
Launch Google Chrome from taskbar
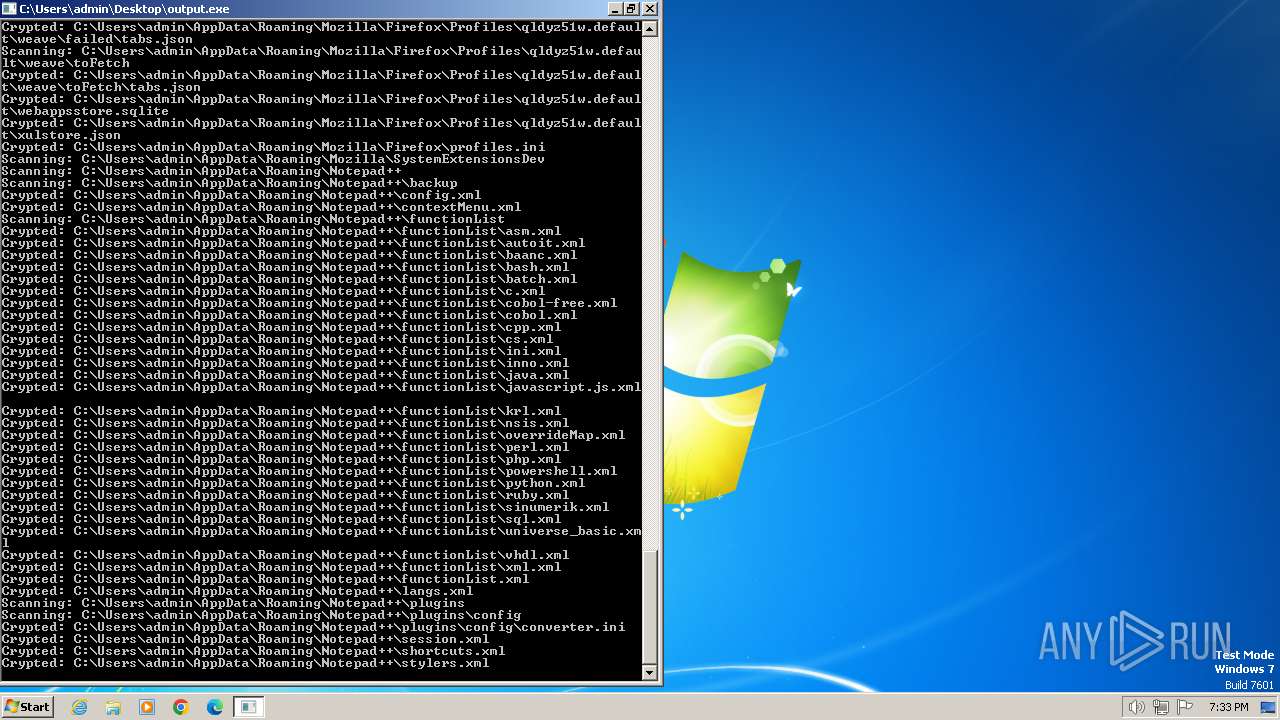point(181,707)
